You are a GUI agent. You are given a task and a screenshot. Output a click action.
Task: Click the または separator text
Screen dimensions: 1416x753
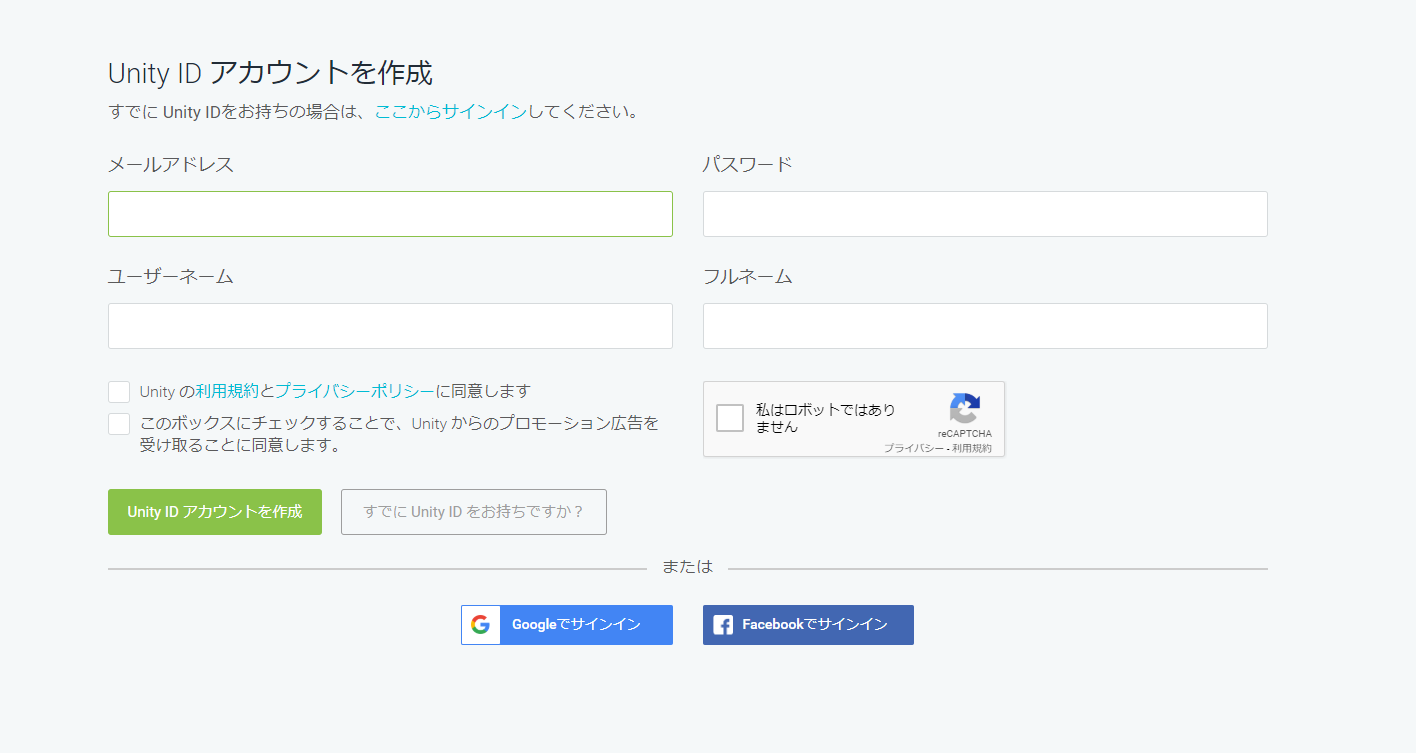click(x=688, y=567)
